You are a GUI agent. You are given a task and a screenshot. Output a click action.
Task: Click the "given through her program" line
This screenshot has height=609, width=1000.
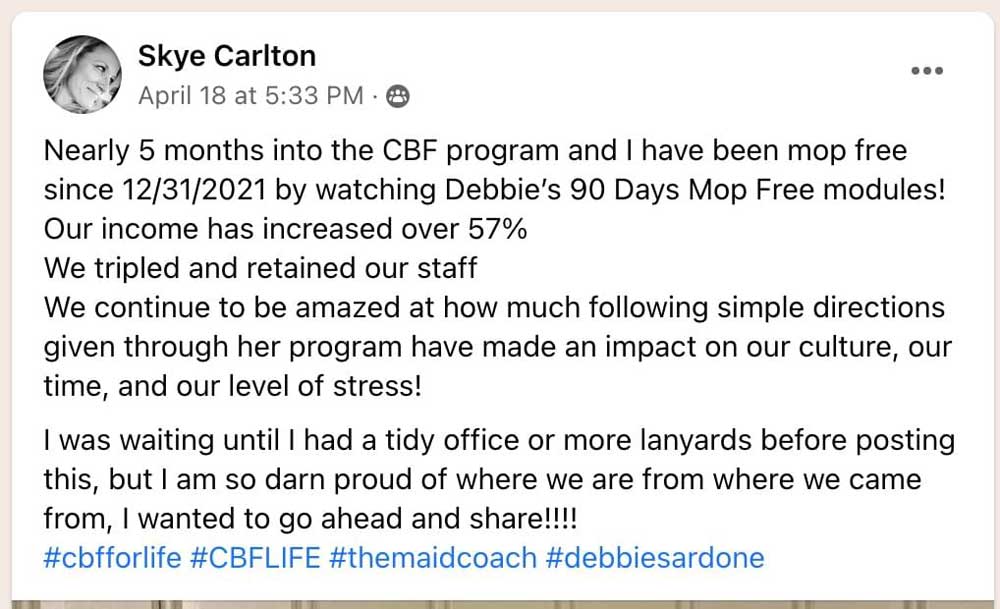pos(497,346)
